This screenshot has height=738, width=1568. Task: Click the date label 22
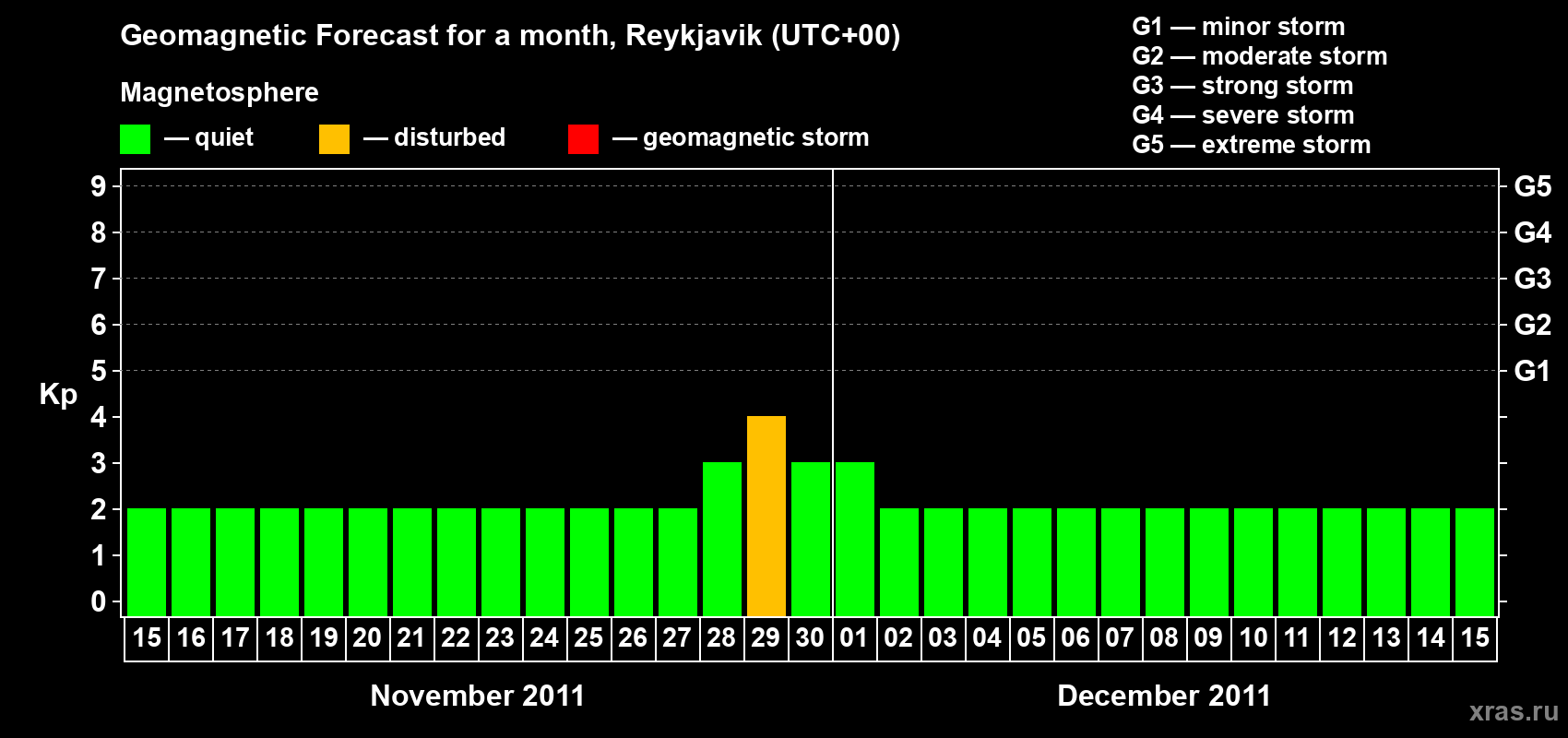pyautogui.click(x=456, y=637)
